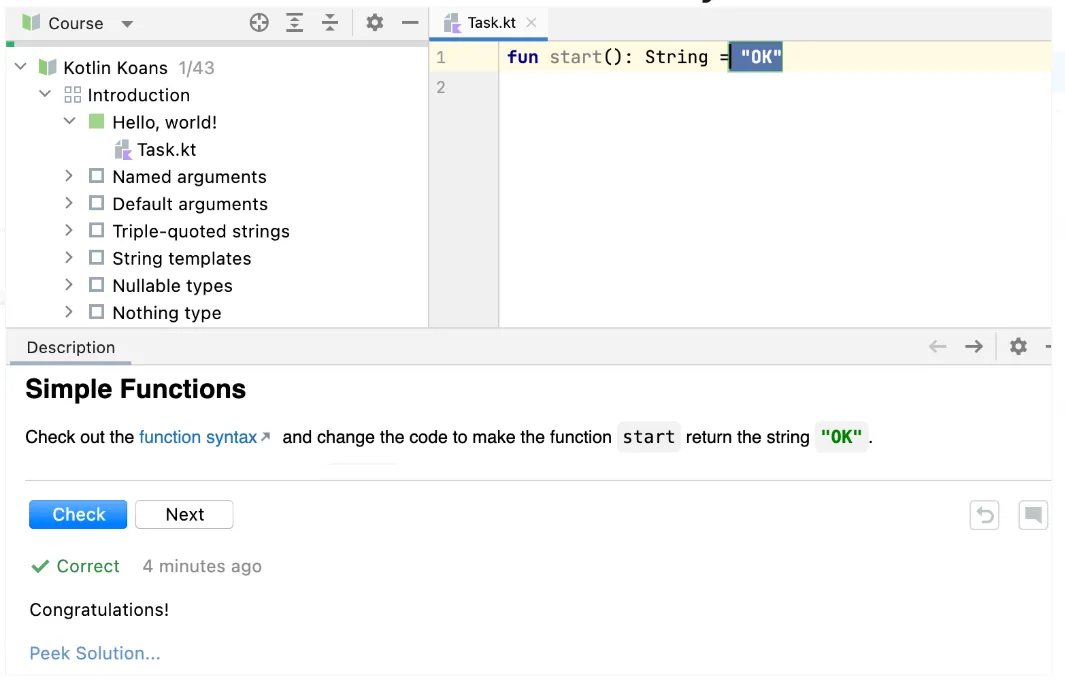Hide the Course panel
Viewport: 1065px width, 697px height.
[x=409, y=22]
